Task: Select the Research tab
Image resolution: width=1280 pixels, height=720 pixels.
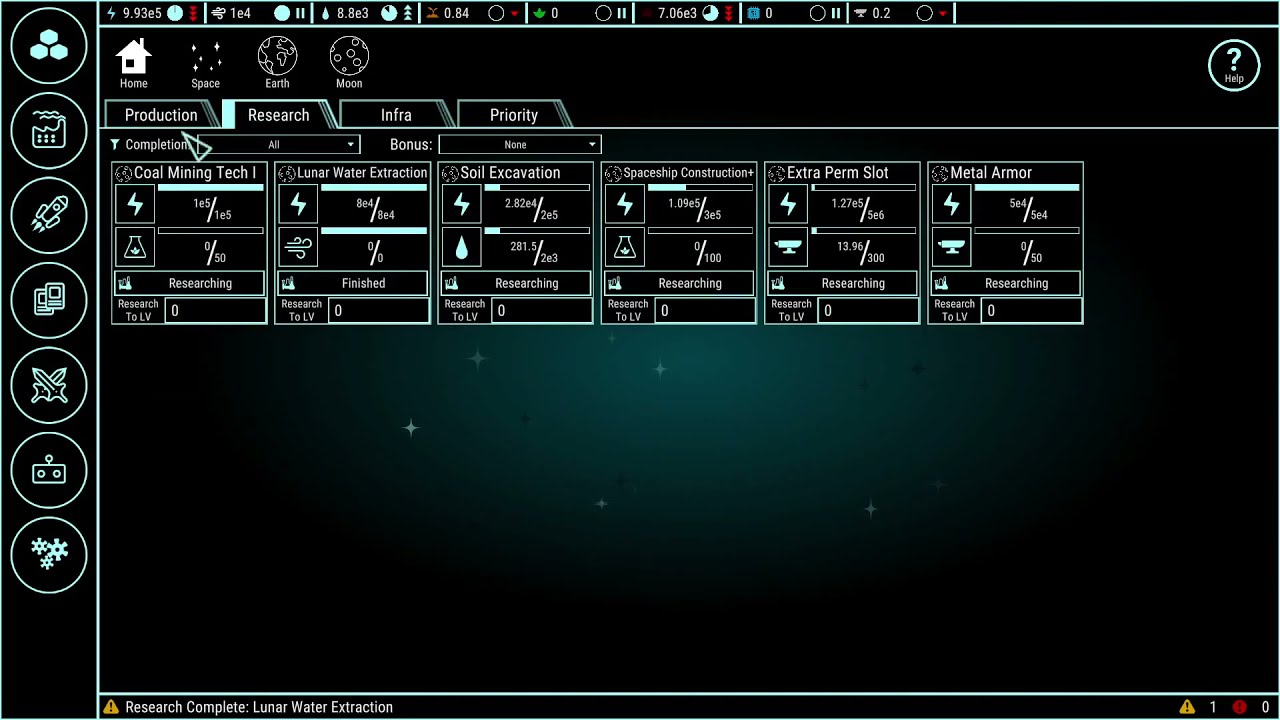Action: click(x=279, y=115)
